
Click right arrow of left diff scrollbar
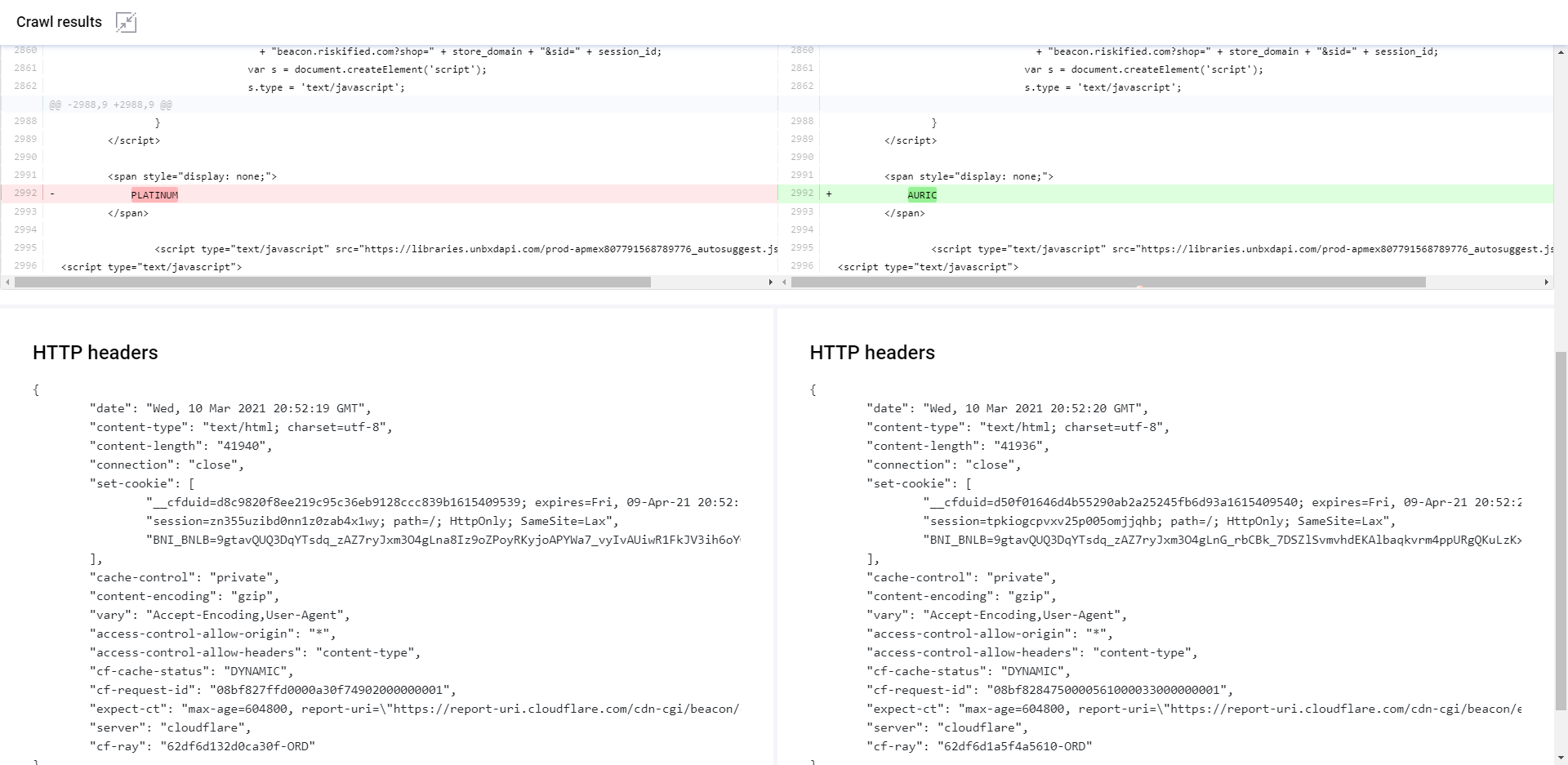click(x=770, y=282)
